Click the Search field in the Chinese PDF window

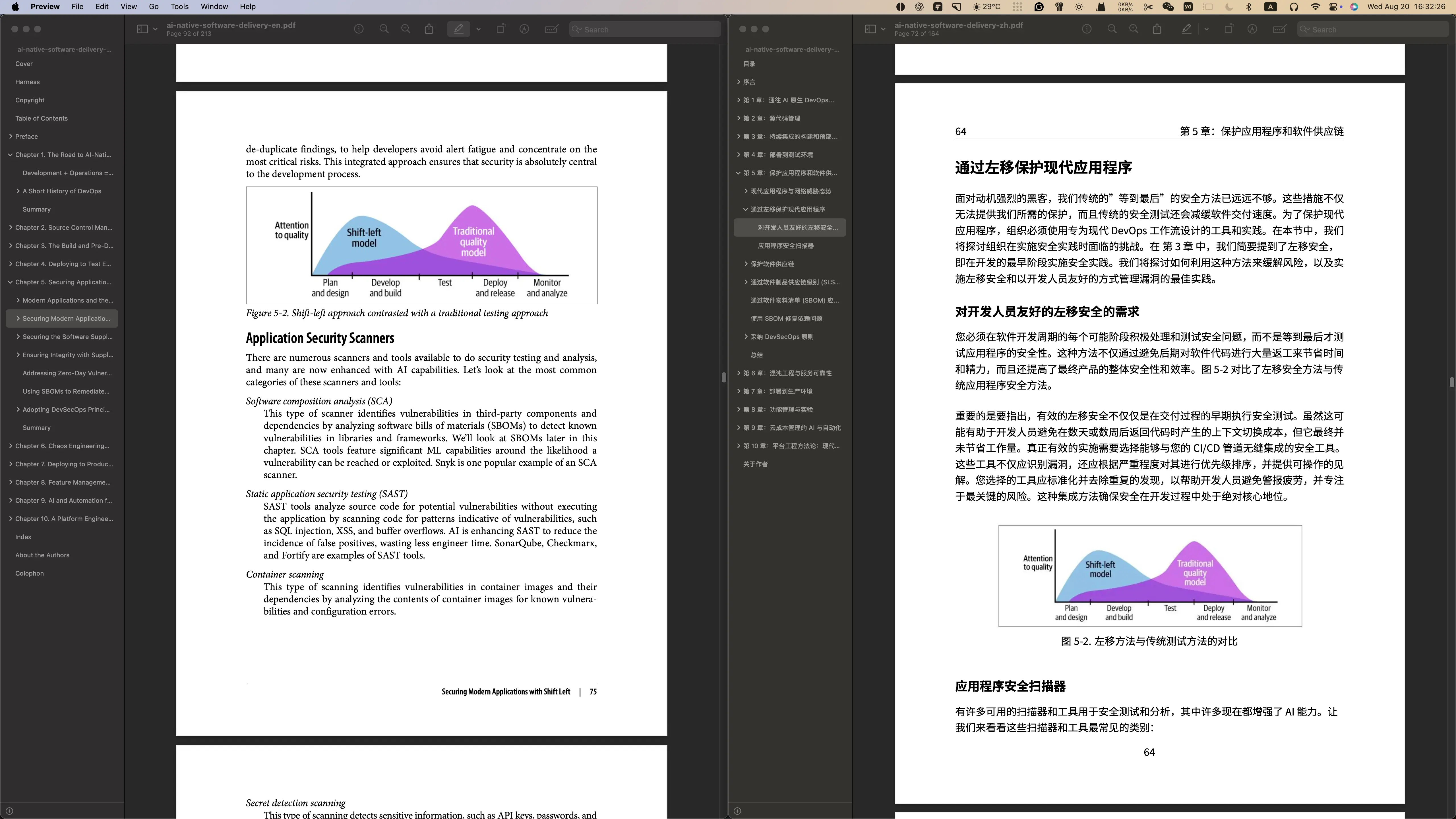coord(1373,29)
